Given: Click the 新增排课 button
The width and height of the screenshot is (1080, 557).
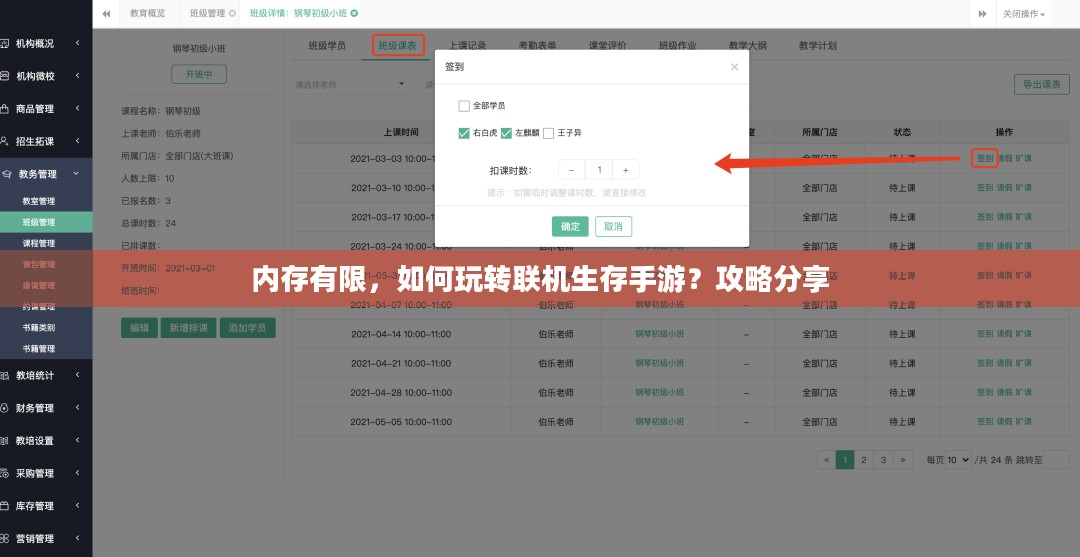Looking at the screenshot, I should tap(189, 328).
